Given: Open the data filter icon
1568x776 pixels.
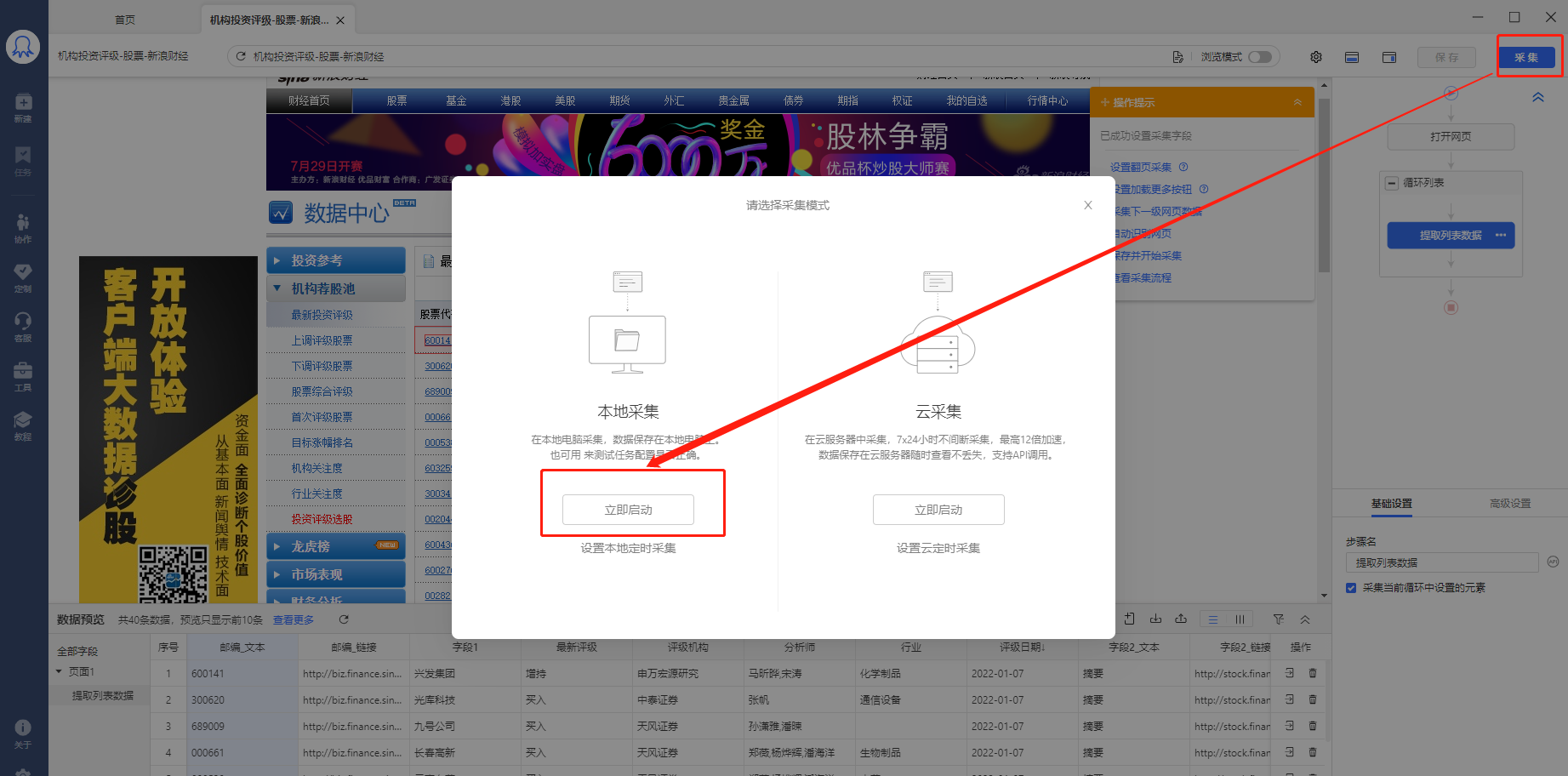Looking at the screenshot, I should point(1278,619).
